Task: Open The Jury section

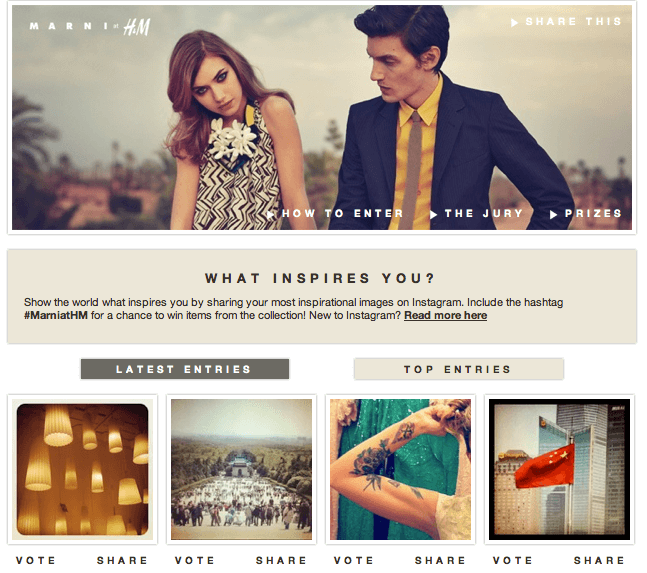Action: point(484,214)
